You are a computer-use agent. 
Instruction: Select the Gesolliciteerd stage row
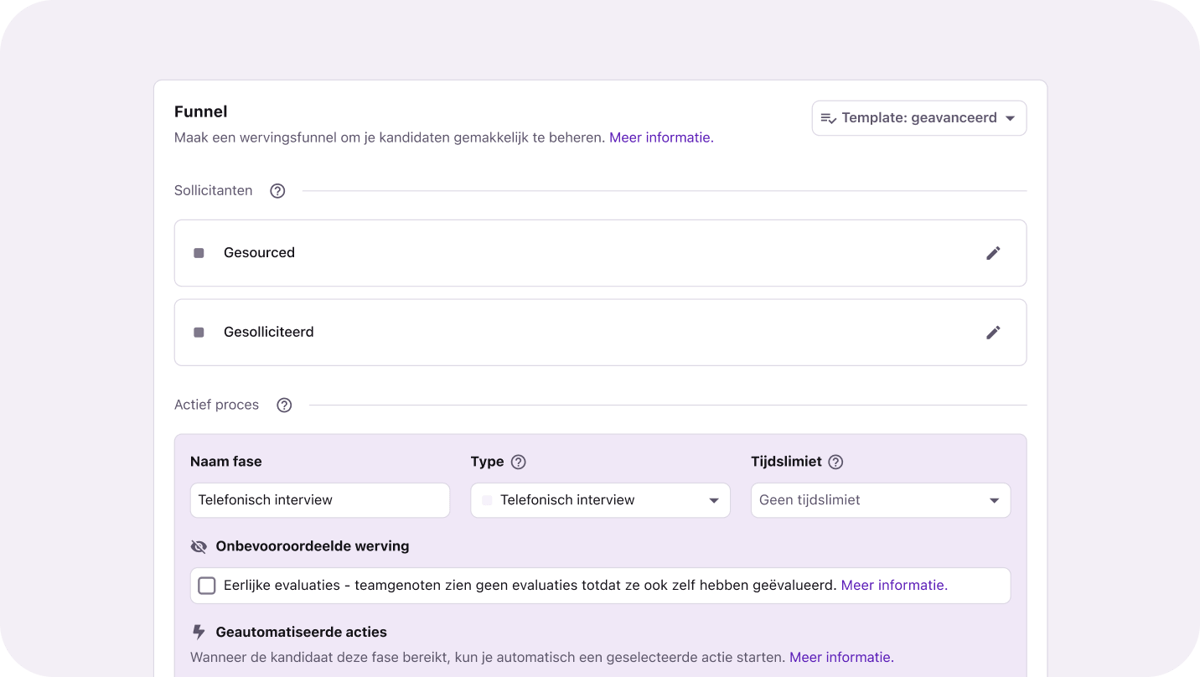pyautogui.click(x=600, y=332)
